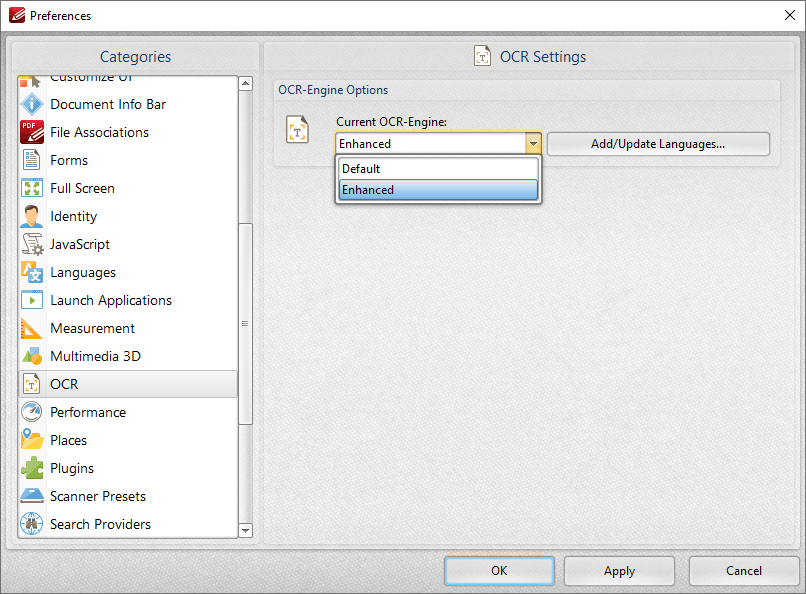Collapse the Current OCR-Engine dropdown arrow
This screenshot has width=806, height=594.
tap(533, 144)
